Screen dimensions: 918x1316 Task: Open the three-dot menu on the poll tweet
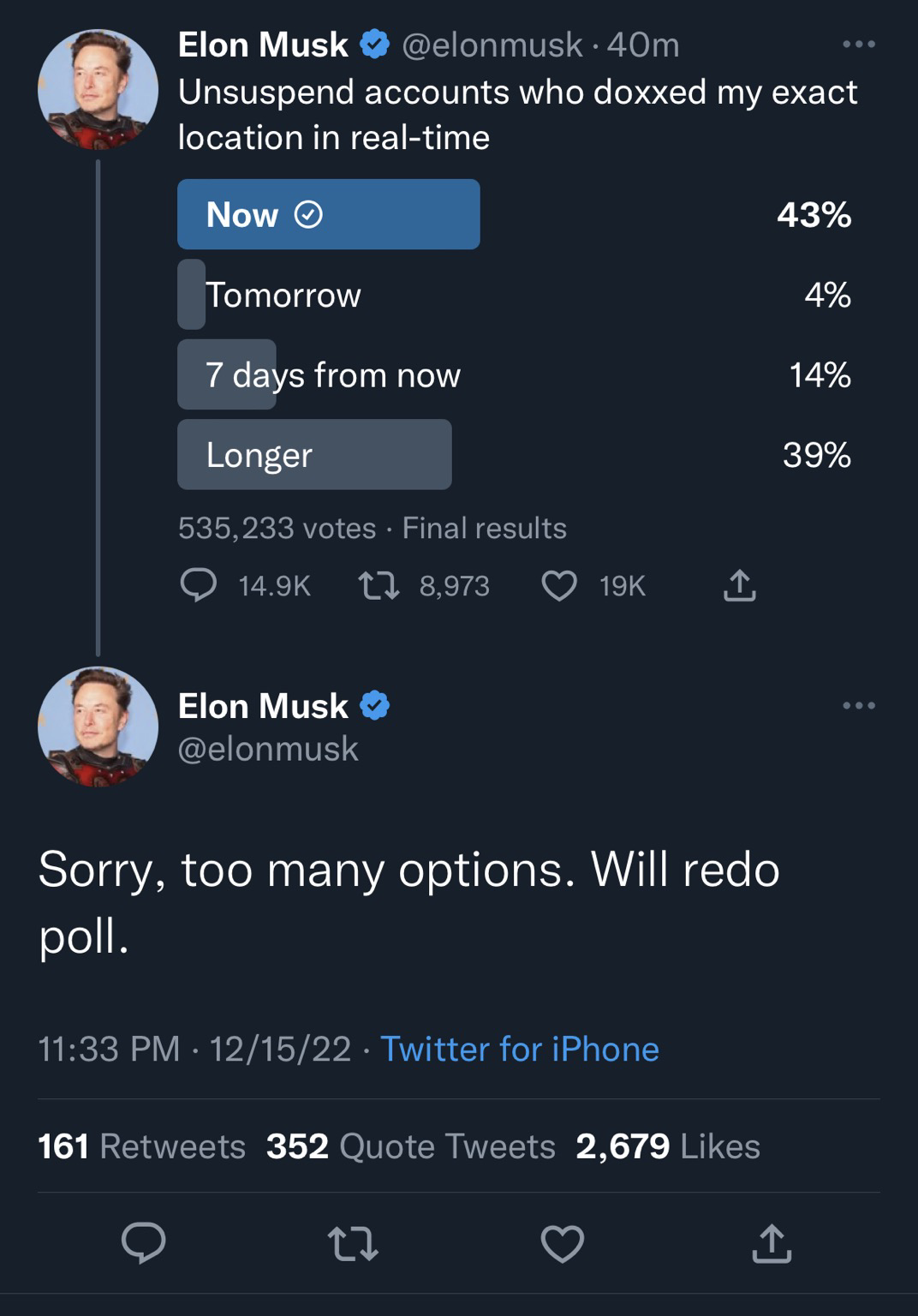[x=858, y=45]
